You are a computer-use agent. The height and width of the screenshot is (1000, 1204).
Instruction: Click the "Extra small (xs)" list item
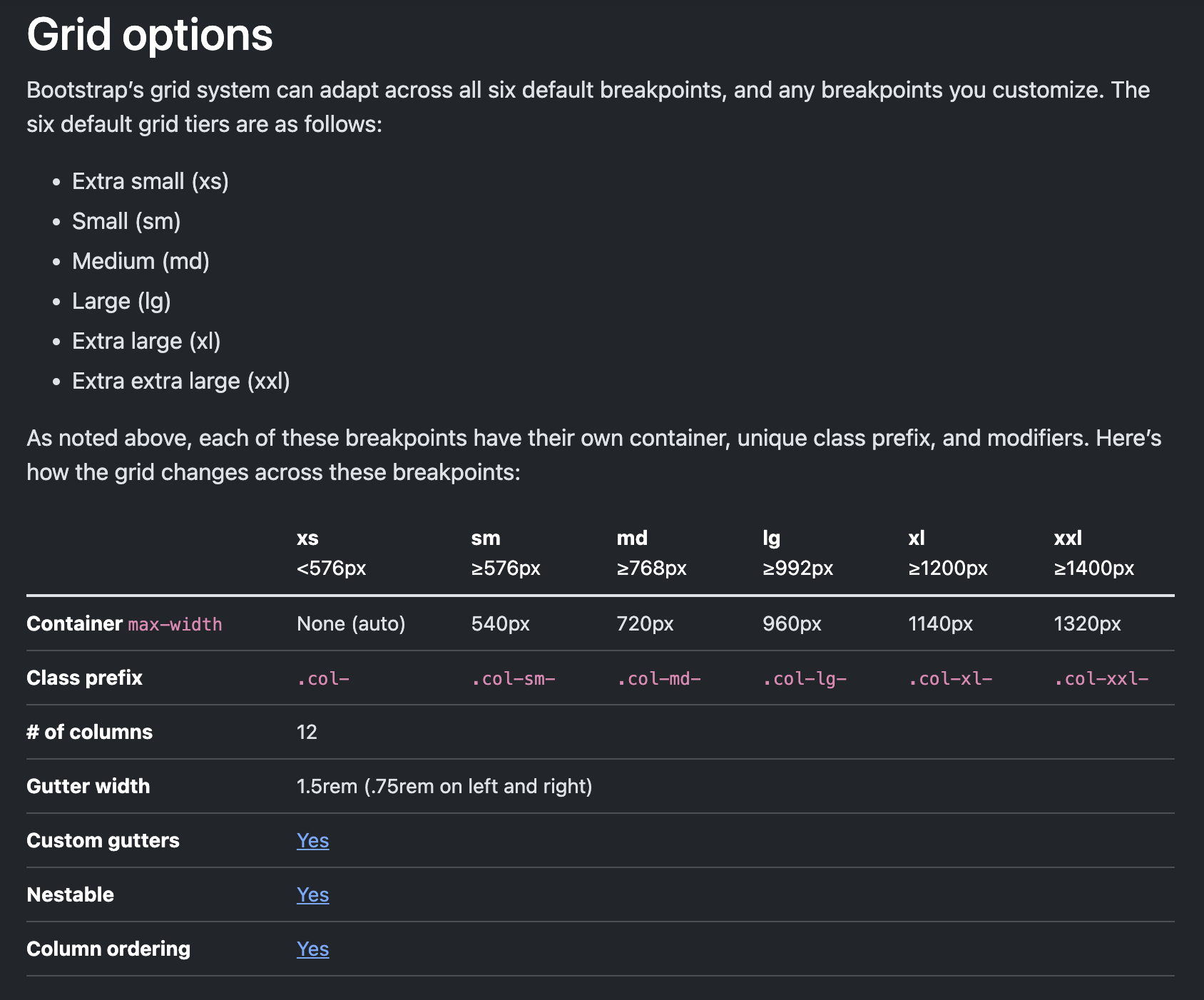click(150, 181)
